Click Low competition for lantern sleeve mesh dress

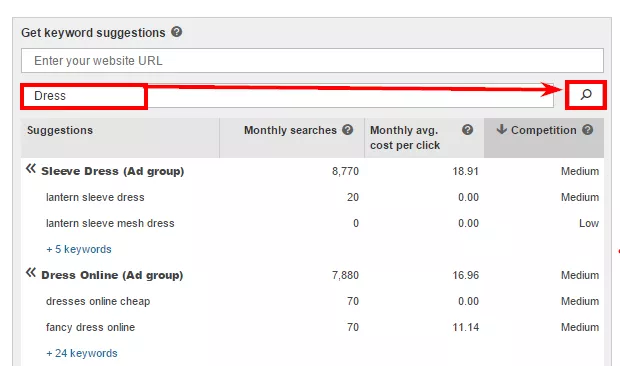[x=589, y=223]
